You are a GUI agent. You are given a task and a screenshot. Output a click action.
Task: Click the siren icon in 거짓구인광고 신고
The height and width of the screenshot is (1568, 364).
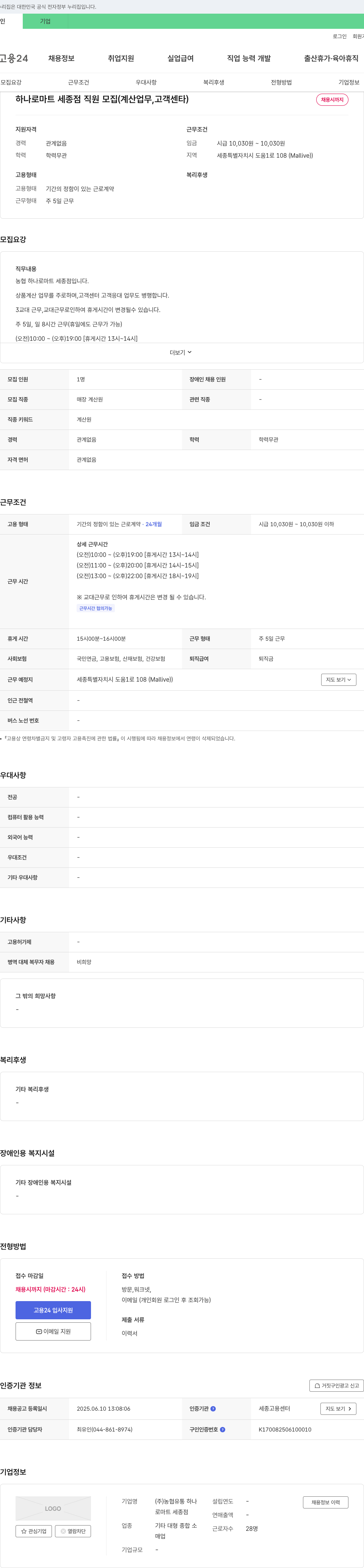(317, 1385)
